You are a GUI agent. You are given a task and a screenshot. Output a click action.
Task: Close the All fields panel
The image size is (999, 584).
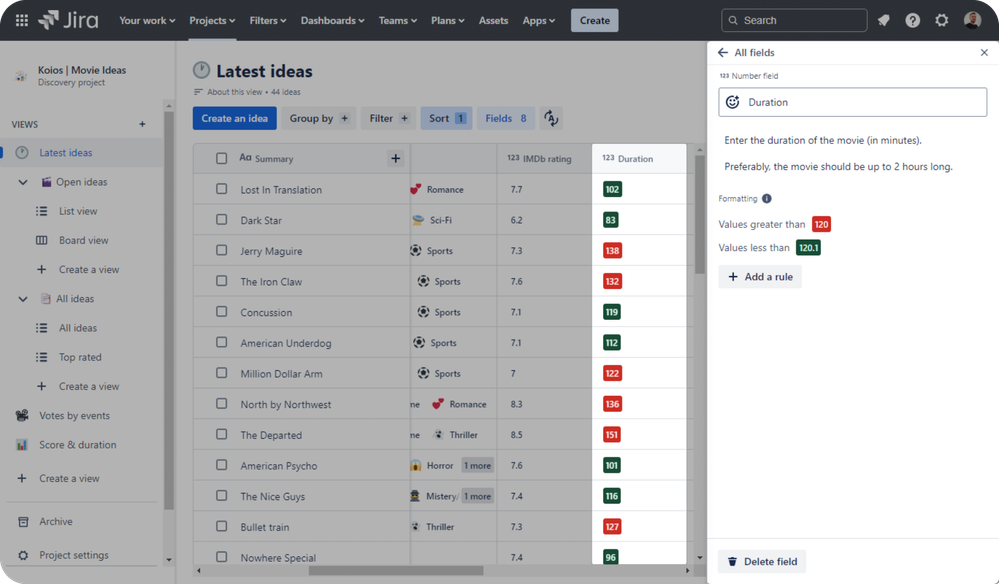(984, 52)
